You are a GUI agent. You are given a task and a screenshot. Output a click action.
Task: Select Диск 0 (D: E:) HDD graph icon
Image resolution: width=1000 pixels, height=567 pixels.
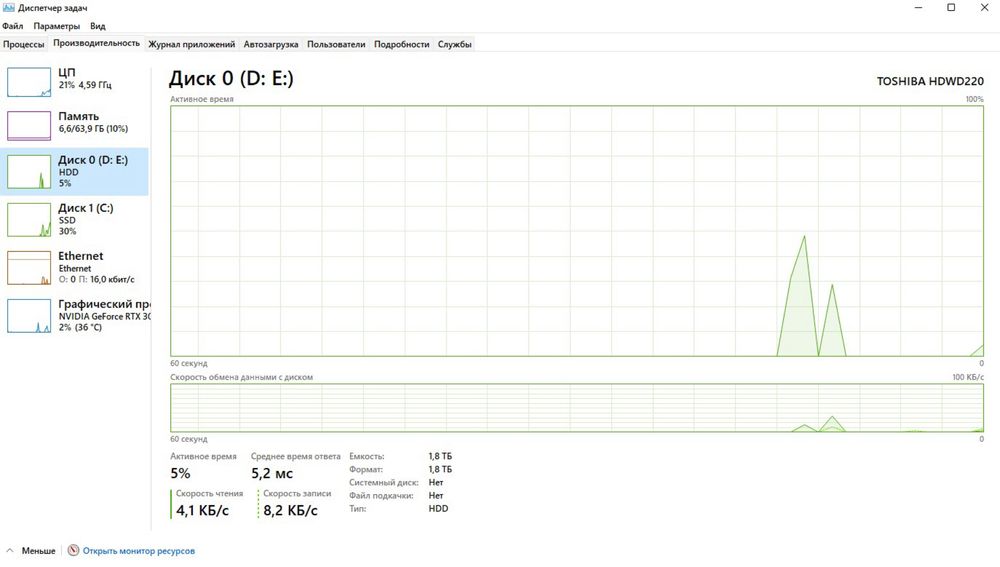[x=29, y=172]
